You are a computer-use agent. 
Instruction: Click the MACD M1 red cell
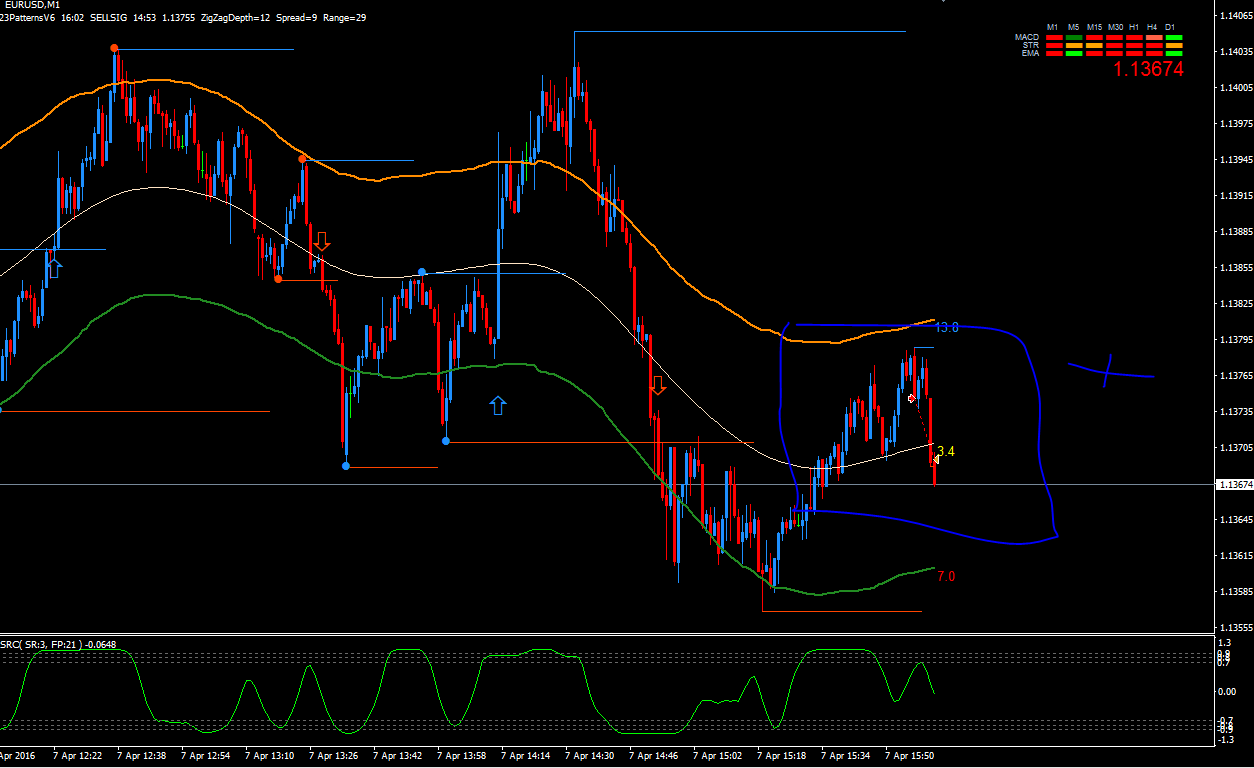[1054, 37]
